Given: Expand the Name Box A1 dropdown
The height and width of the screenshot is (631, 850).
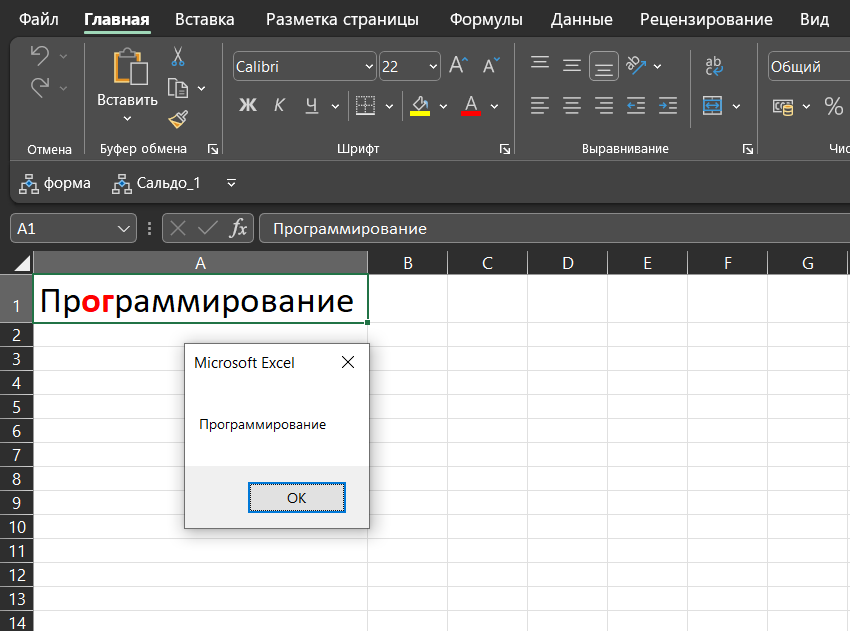Looking at the screenshot, I should click(x=124, y=229).
